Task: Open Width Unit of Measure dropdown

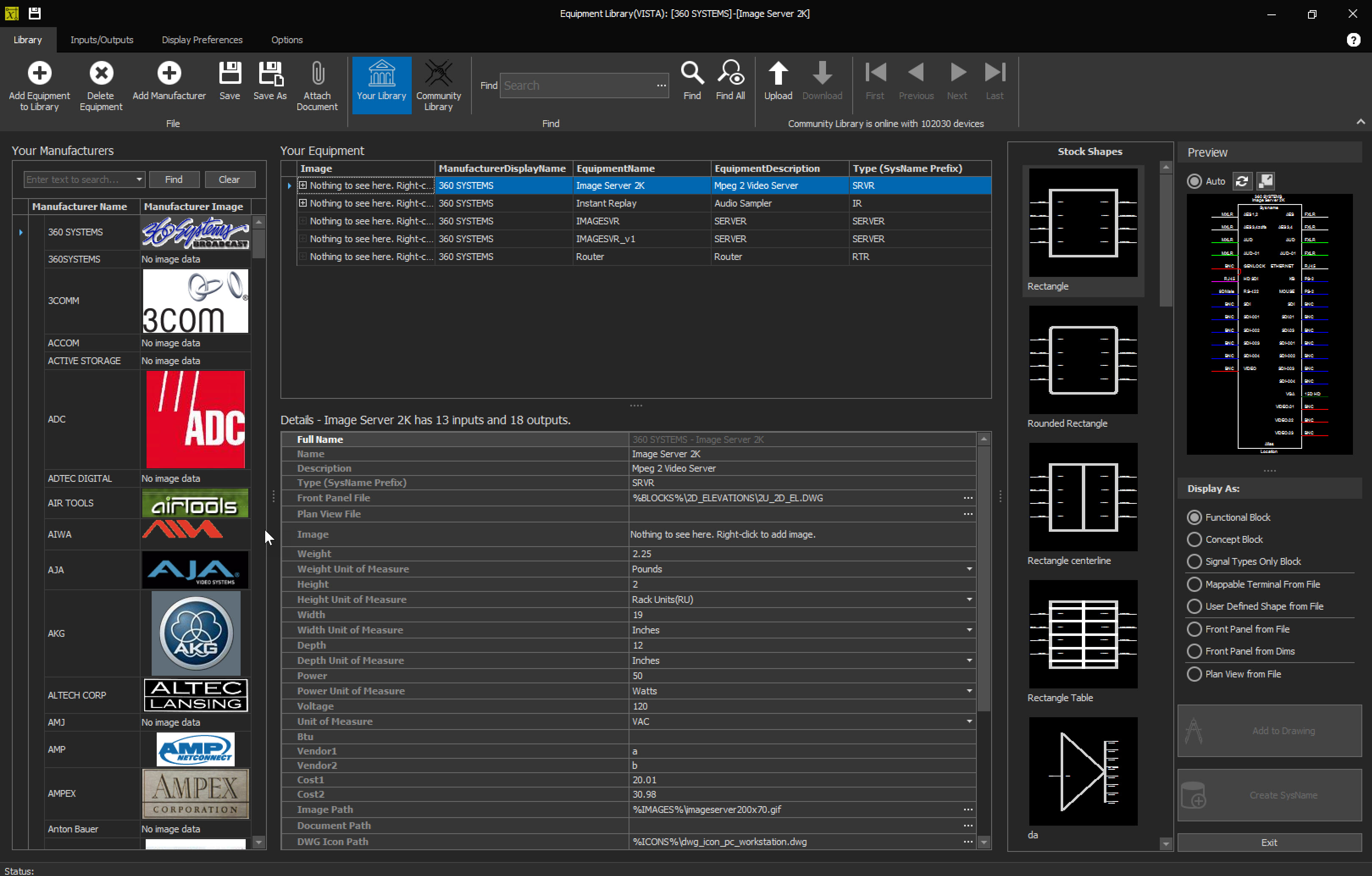Action: pyautogui.click(x=969, y=630)
